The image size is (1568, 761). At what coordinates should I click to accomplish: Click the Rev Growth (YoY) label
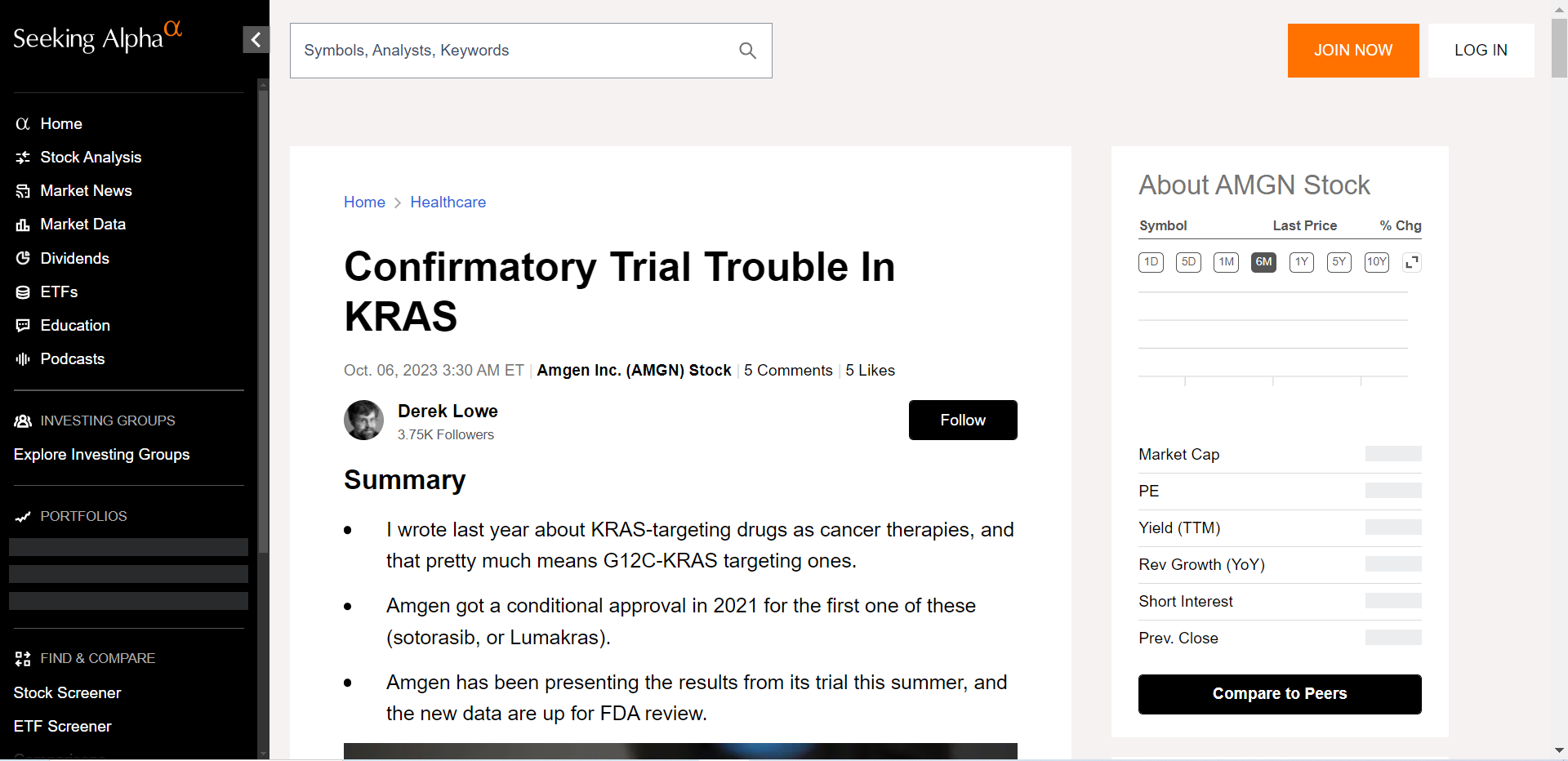click(1201, 565)
